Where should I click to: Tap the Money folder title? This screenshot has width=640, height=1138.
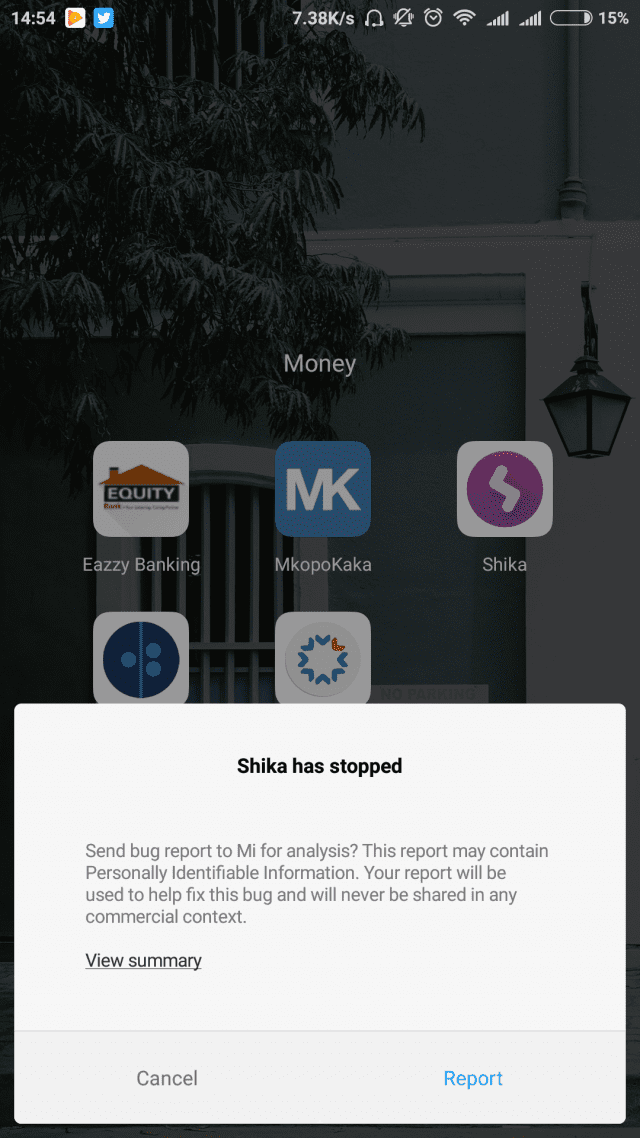pyautogui.click(x=320, y=363)
